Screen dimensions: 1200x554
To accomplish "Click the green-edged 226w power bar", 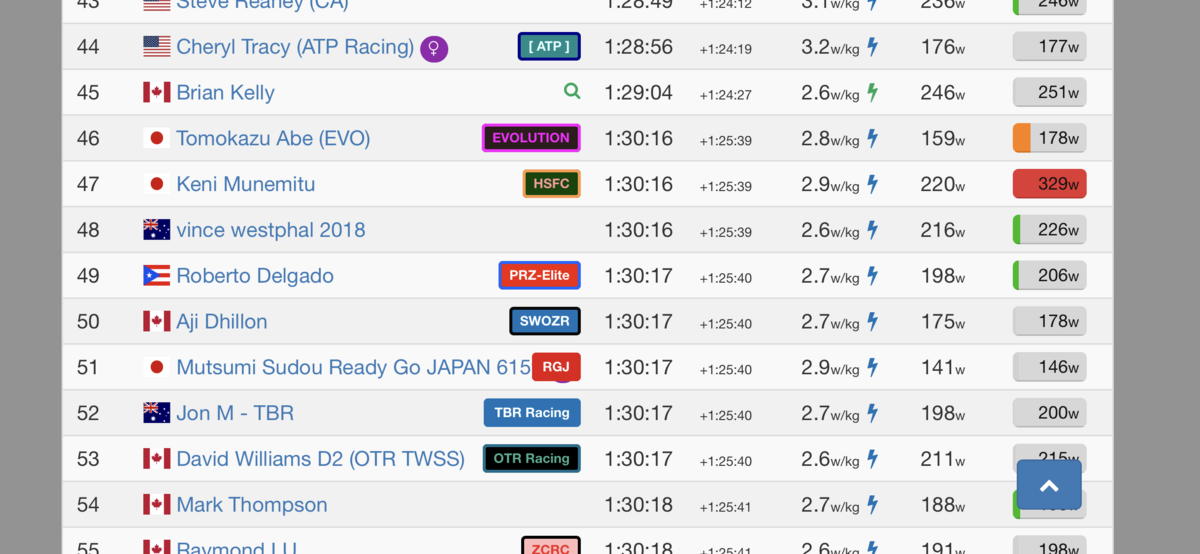I will [1049, 230].
